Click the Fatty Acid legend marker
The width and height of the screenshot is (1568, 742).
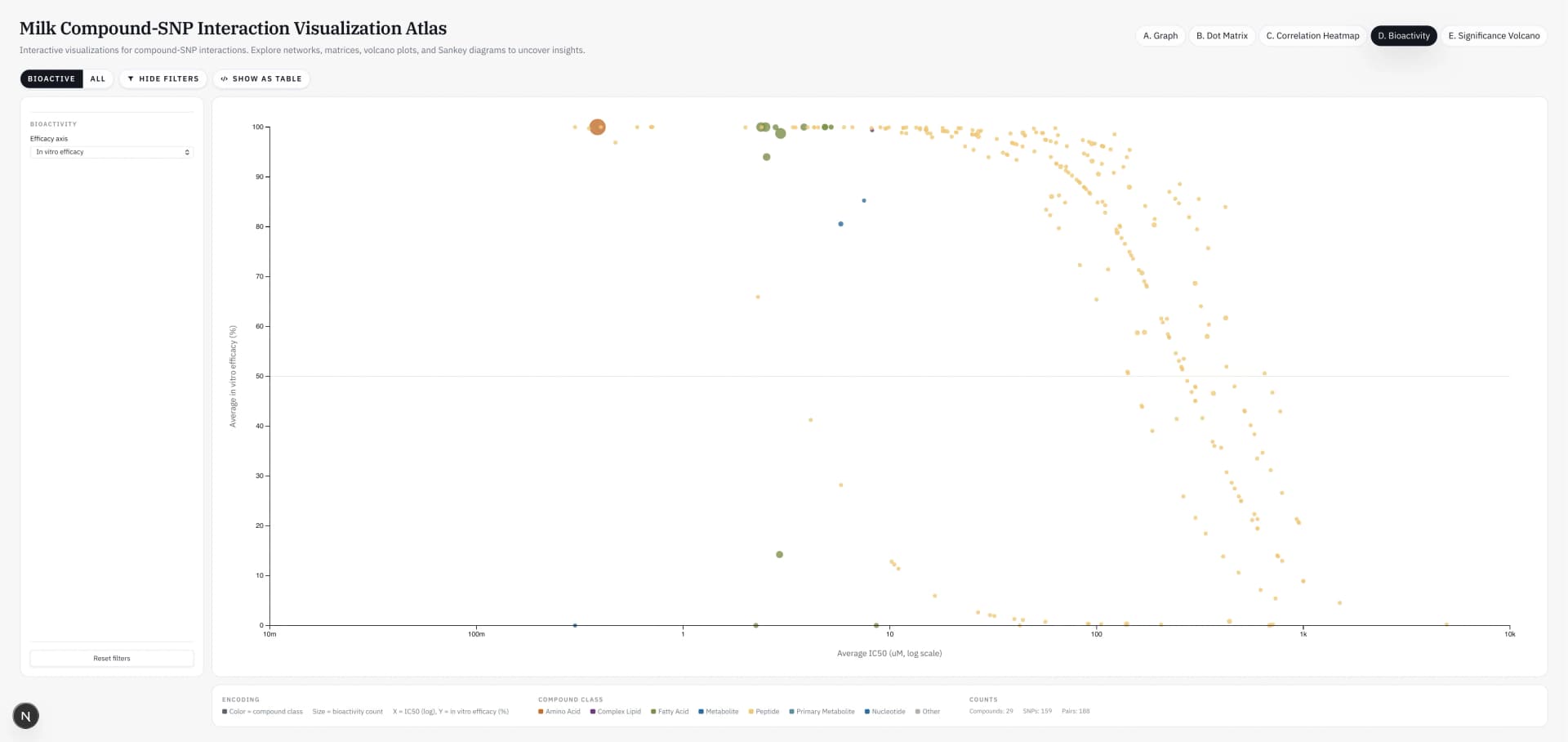click(653, 712)
